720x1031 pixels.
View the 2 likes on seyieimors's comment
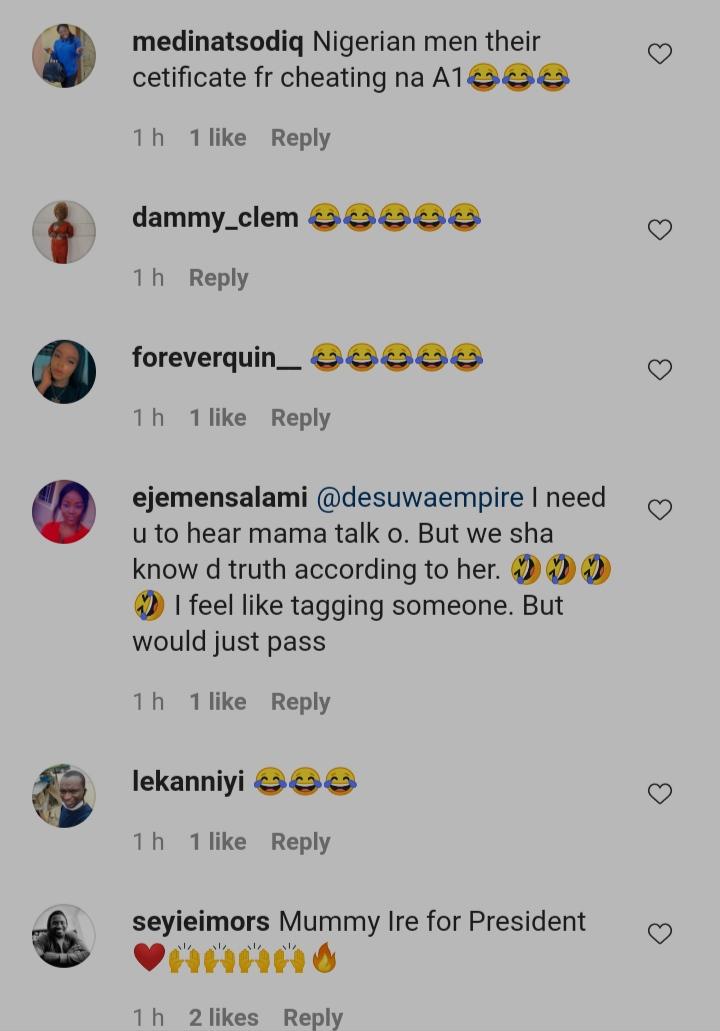224,1017
